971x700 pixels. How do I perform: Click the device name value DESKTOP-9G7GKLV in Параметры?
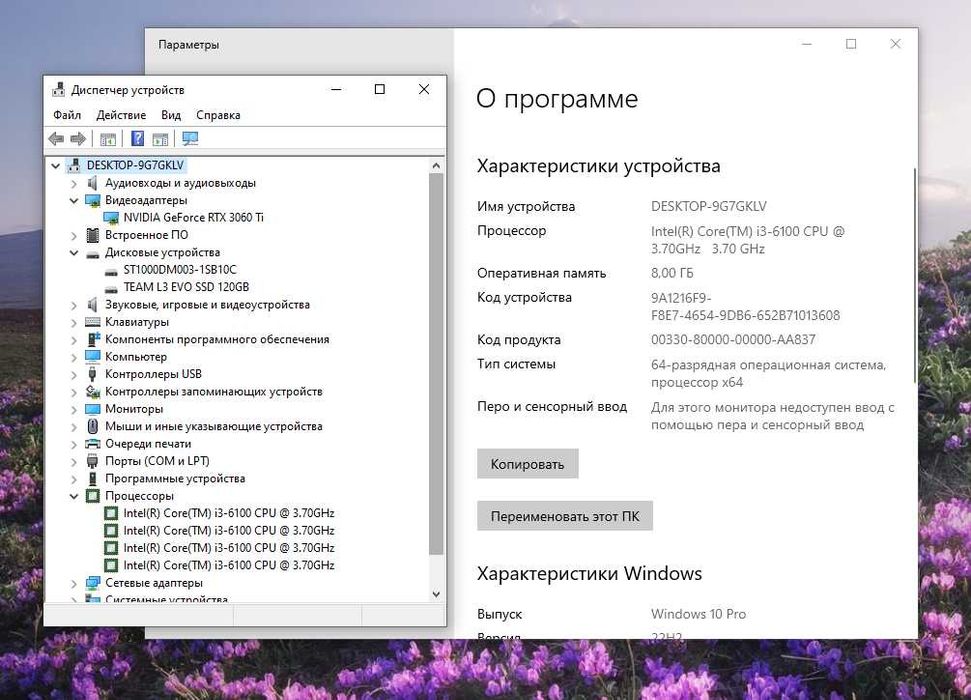click(708, 206)
